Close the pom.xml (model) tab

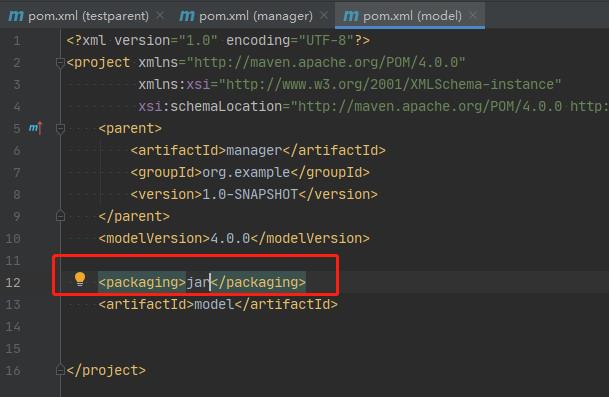(473, 16)
